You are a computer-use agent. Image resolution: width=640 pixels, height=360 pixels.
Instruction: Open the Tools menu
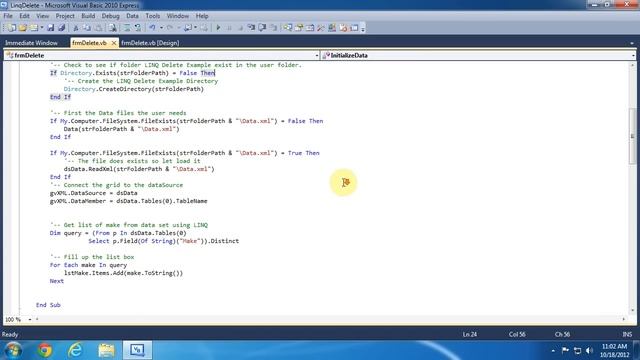153,16
